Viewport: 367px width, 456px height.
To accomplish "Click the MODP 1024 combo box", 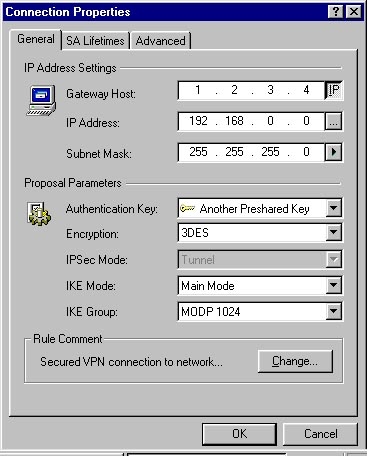I will (x=260, y=312).
